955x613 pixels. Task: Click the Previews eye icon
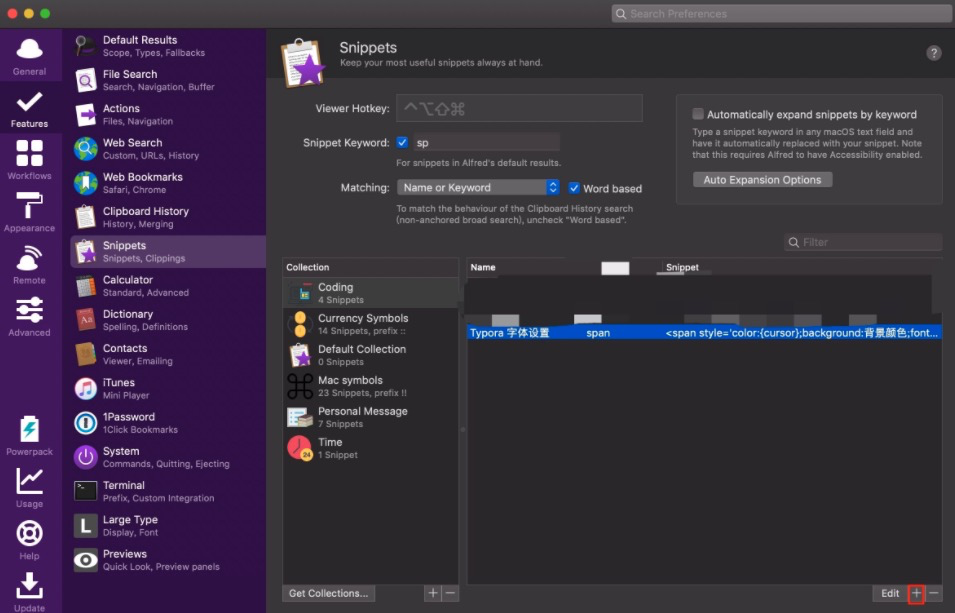(85, 560)
